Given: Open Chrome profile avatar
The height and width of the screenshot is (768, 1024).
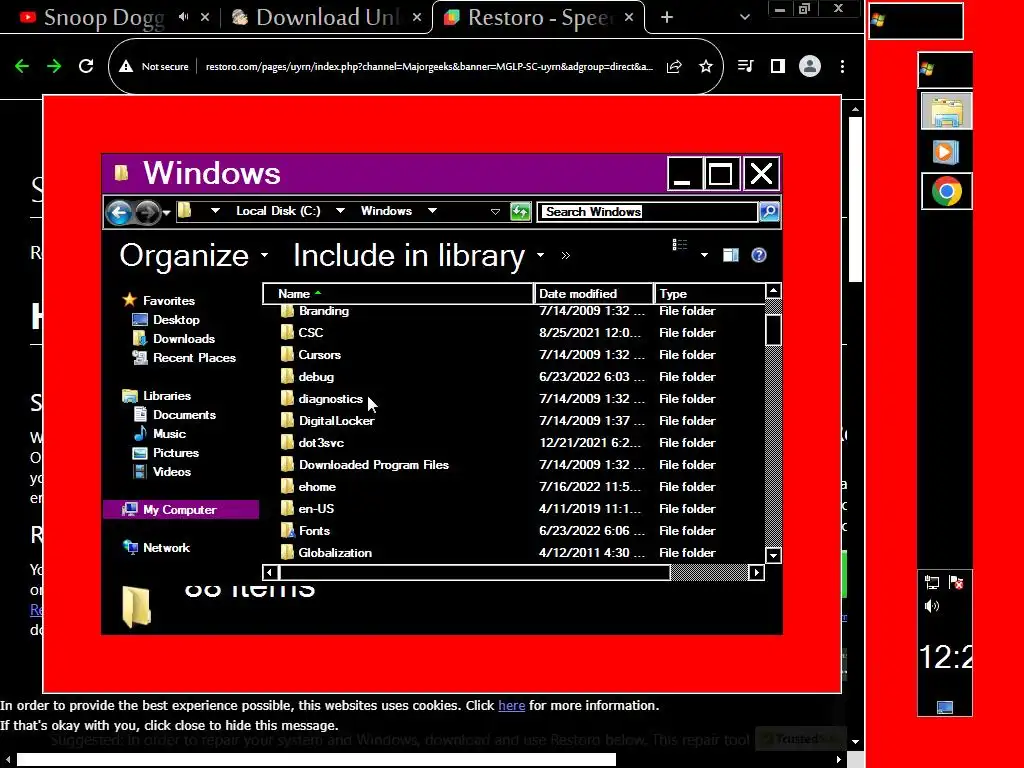Looking at the screenshot, I should (x=810, y=66).
